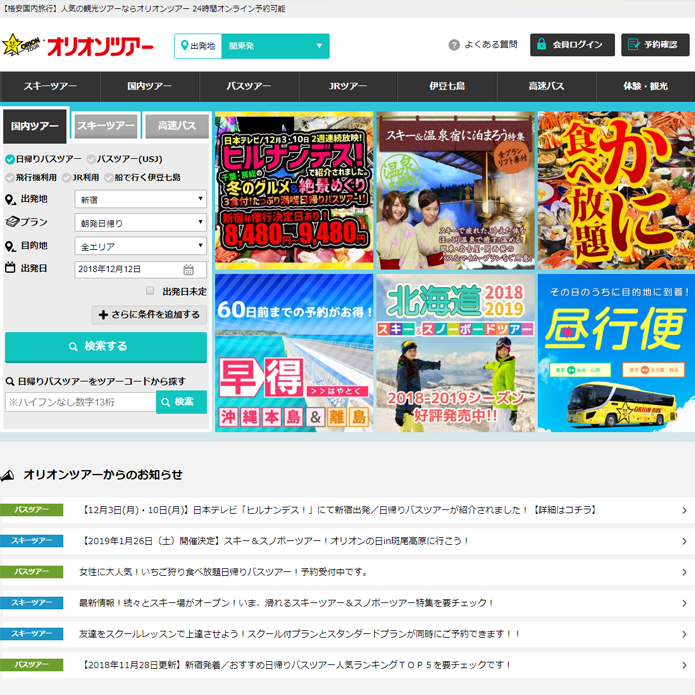Screen dimensions: 695x695
Task: Click the notepad icon on 予約確認
Action: point(634,44)
